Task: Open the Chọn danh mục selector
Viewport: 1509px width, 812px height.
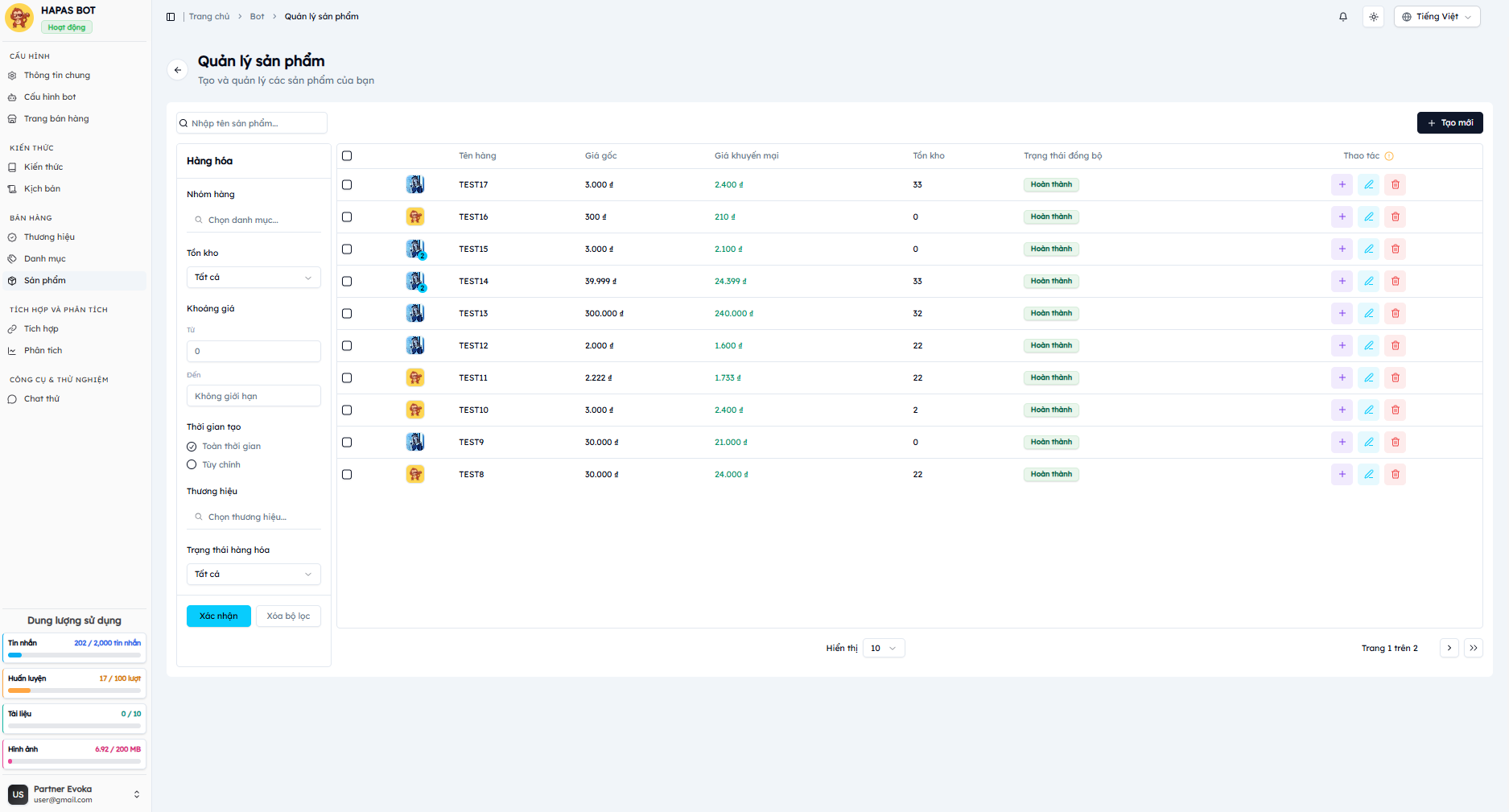Action: click(x=254, y=220)
